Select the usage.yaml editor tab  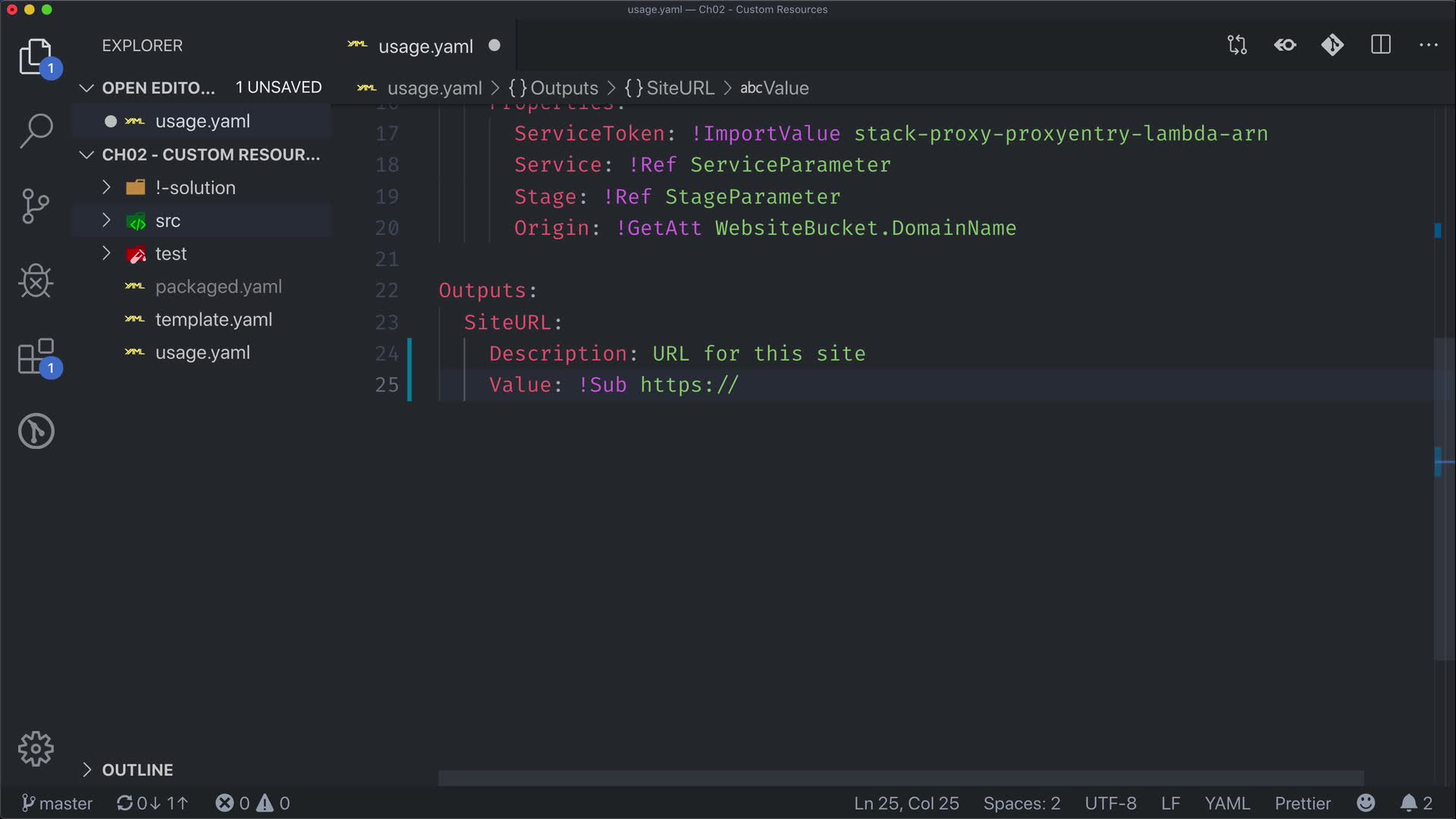click(425, 46)
